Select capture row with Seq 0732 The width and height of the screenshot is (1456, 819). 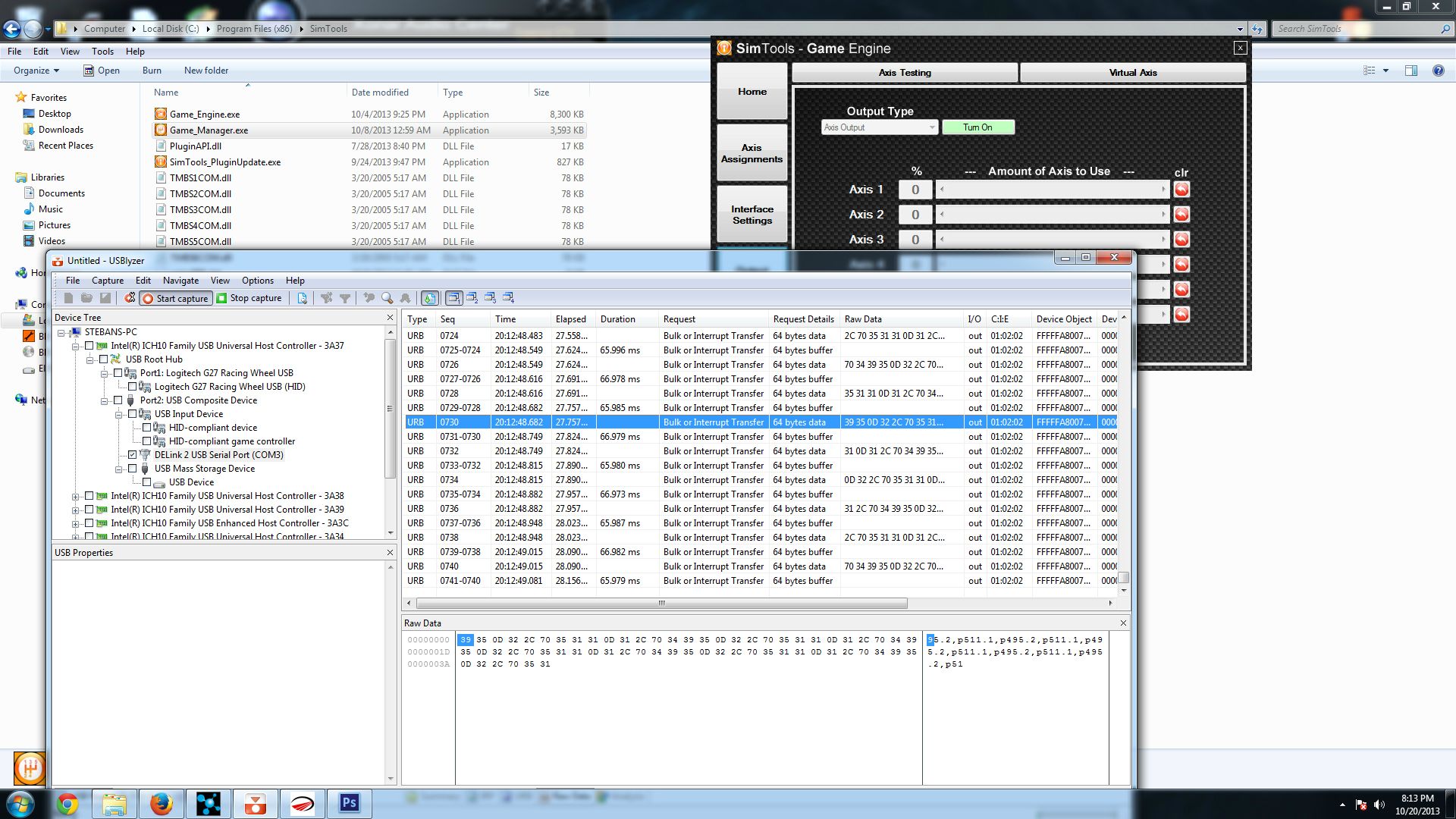tap(761, 451)
